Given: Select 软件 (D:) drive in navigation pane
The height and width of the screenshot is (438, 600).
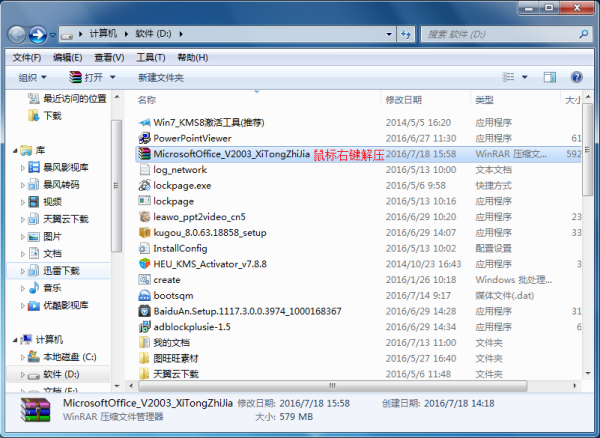Looking at the screenshot, I should [x=61, y=374].
